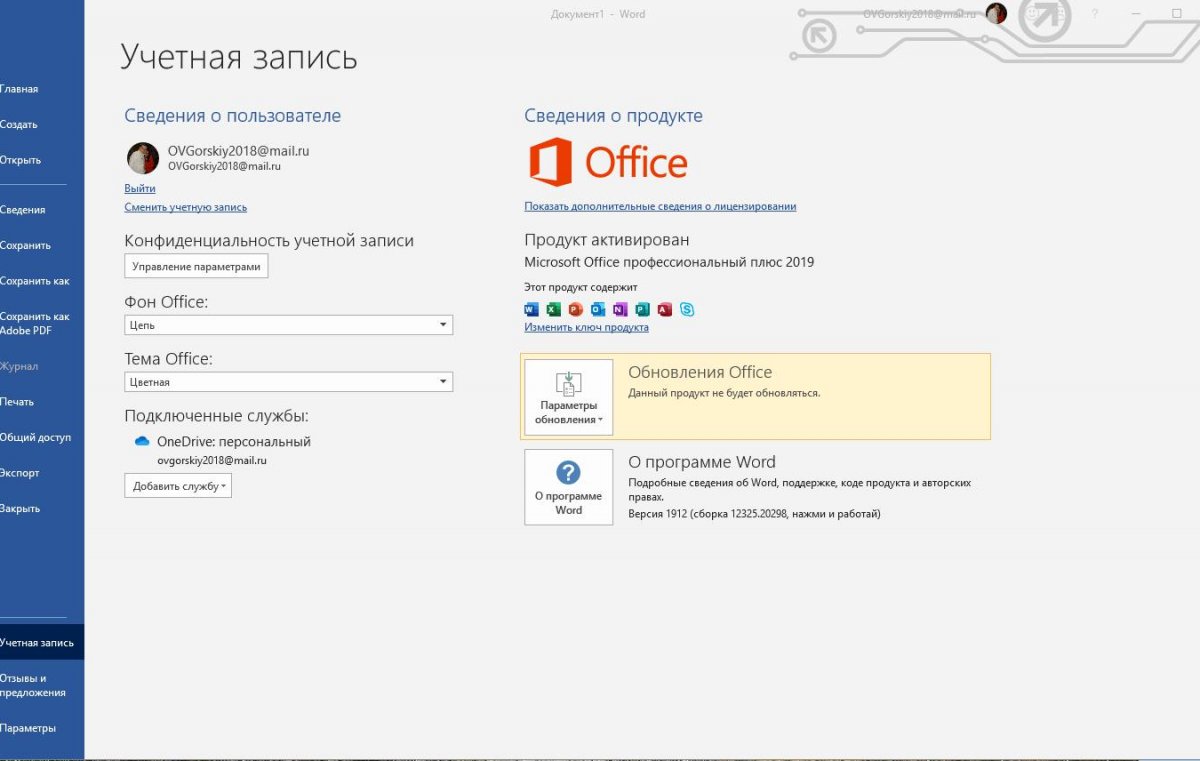Select Сохранить как Adobe PDF
This screenshot has width=1200, height=761.
point(35,323)
